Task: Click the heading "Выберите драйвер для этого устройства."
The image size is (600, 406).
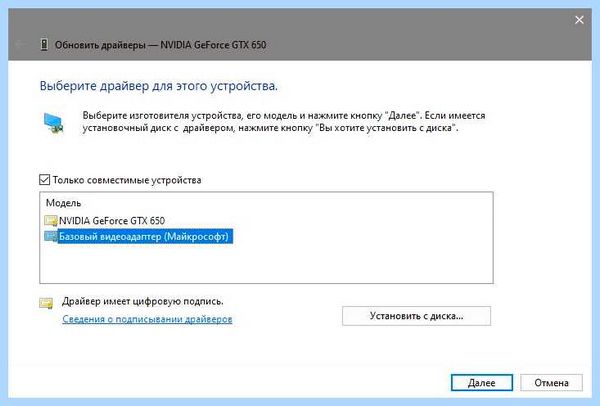Action: click(x=159, y=86)
